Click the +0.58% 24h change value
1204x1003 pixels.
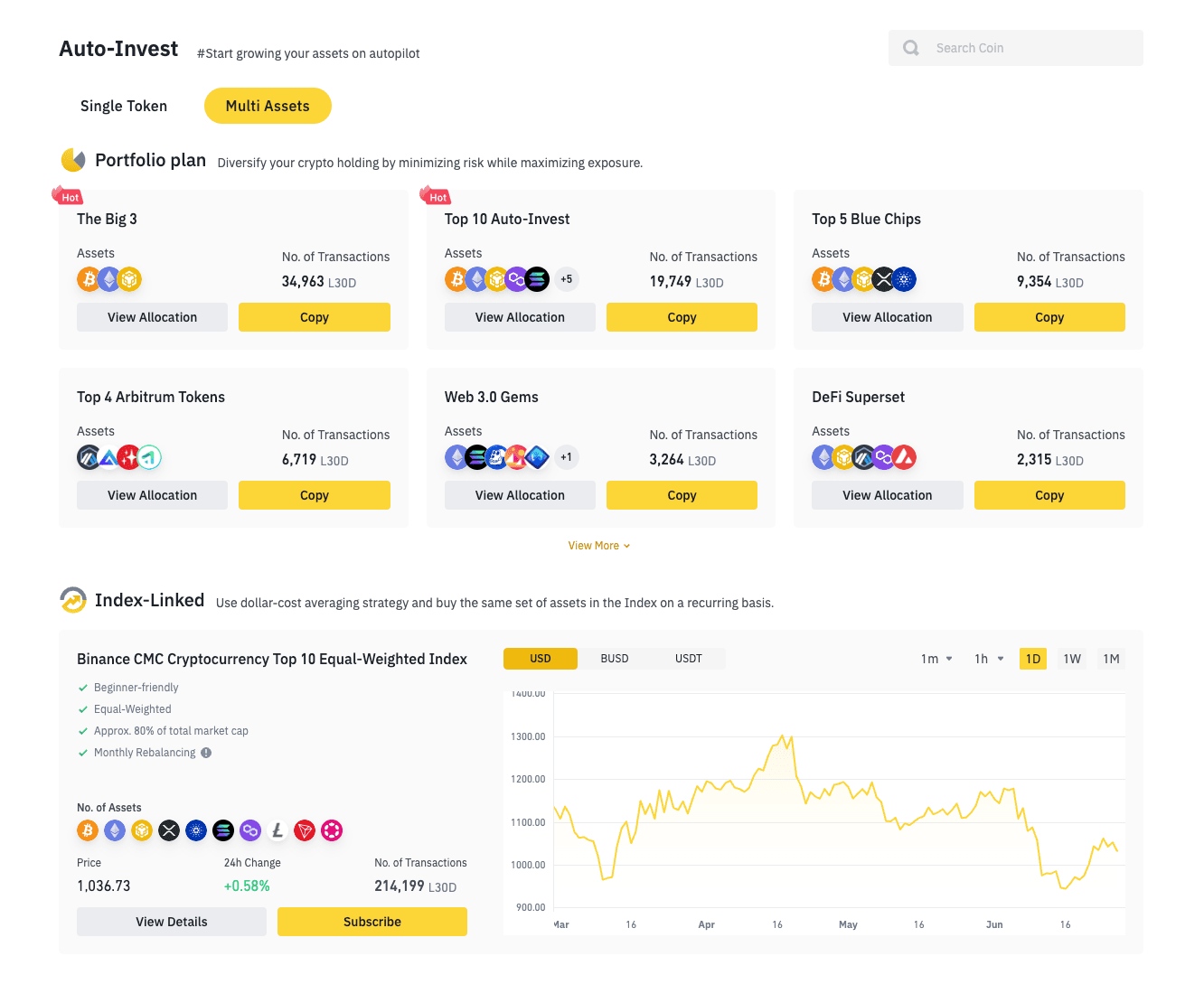(247, 886)
